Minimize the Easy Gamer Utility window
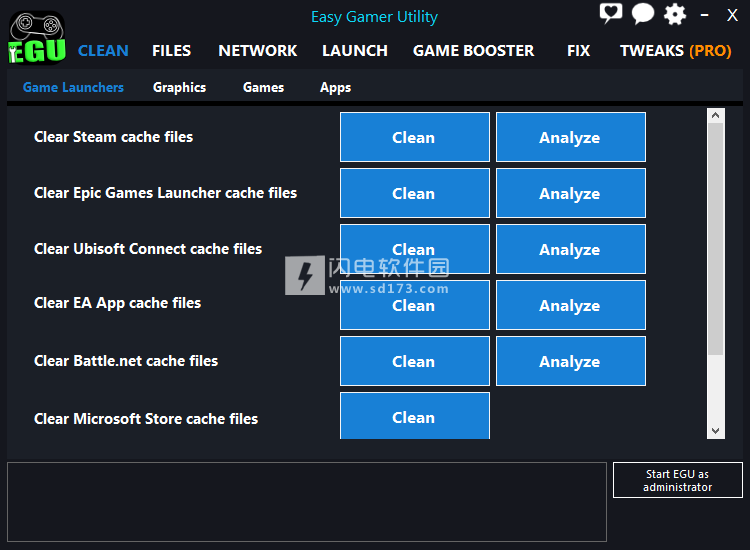This screenshot has height=550, width=750. point(704,15)
